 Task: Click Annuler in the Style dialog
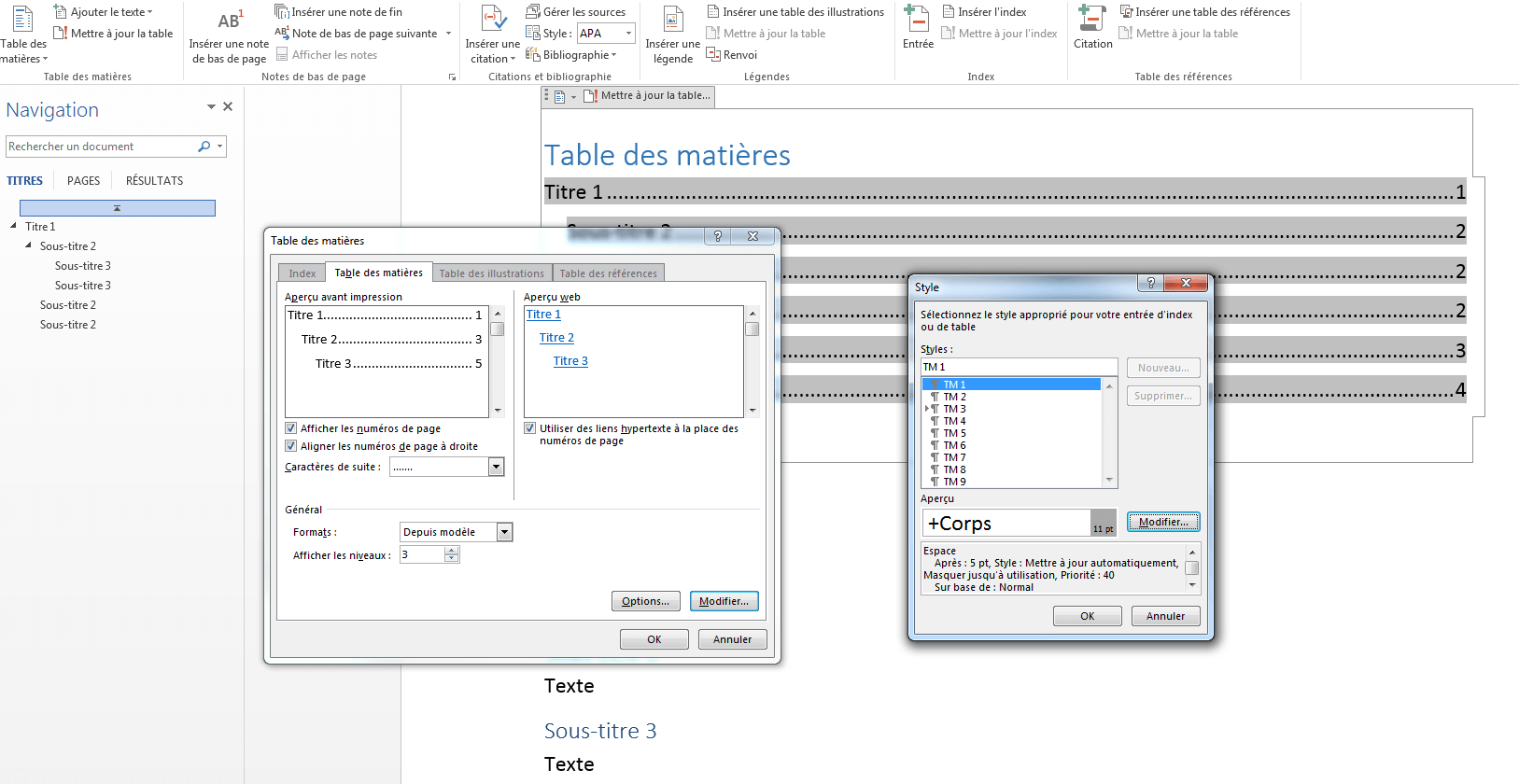pyautogui.click(x=1166, y=616)
